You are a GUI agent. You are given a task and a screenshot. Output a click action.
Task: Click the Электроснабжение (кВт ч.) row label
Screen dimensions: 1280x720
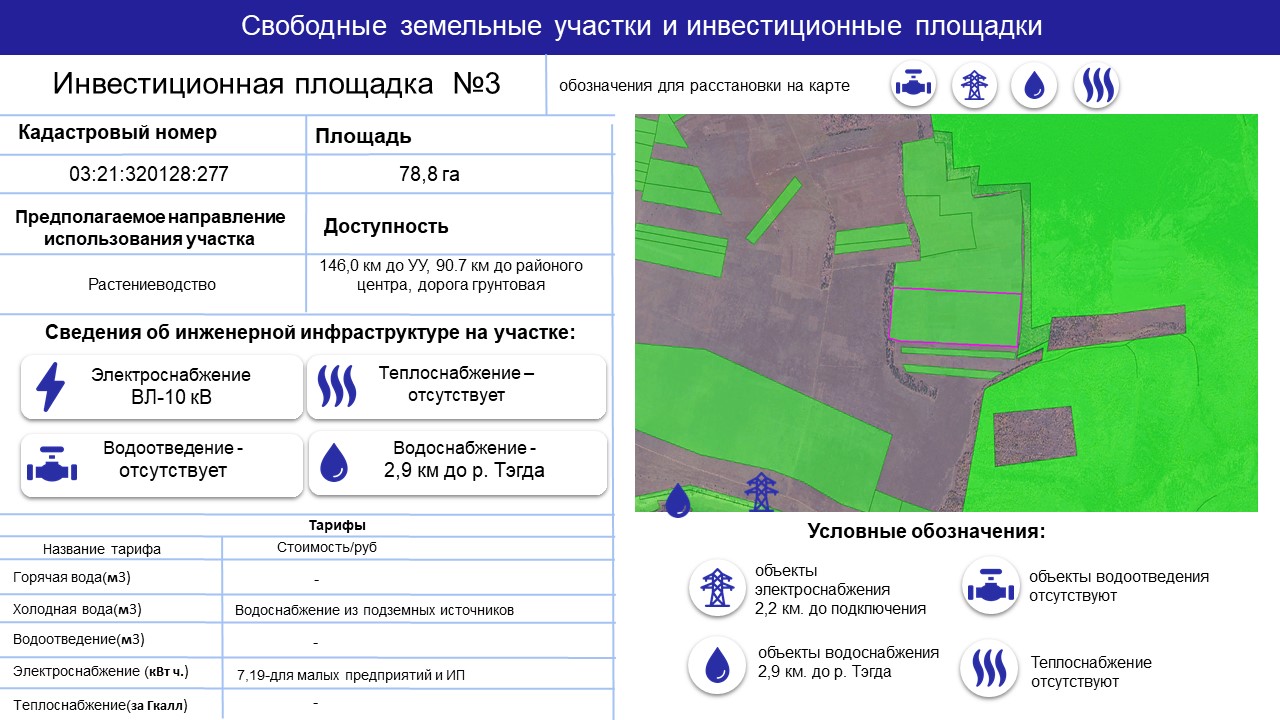tap(100, 671)
